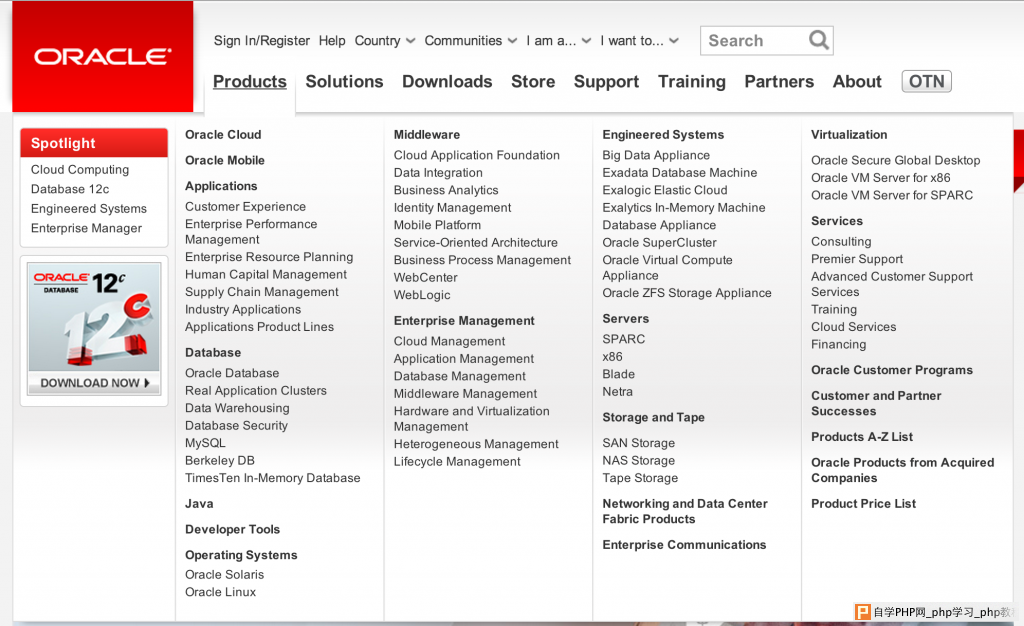Open the Java heading link
1024x626 pixels.
199,504
